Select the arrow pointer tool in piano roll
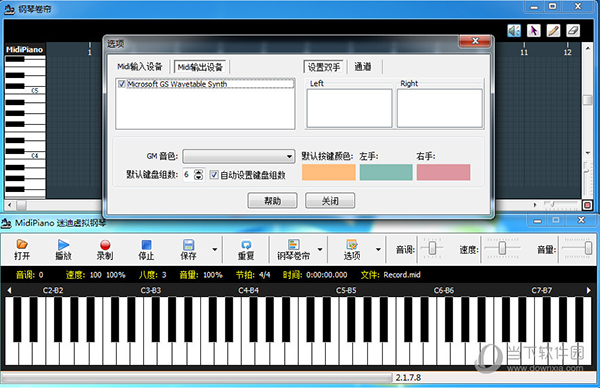Image resolution: width=600 pixels, height=388 pixels. click(533, 31)
